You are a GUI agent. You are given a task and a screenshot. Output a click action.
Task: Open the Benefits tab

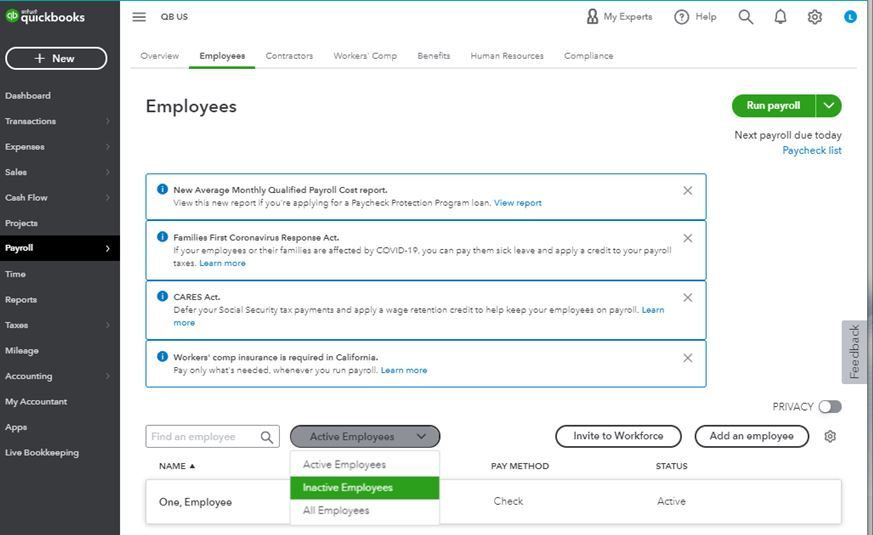tap(434, 56)
